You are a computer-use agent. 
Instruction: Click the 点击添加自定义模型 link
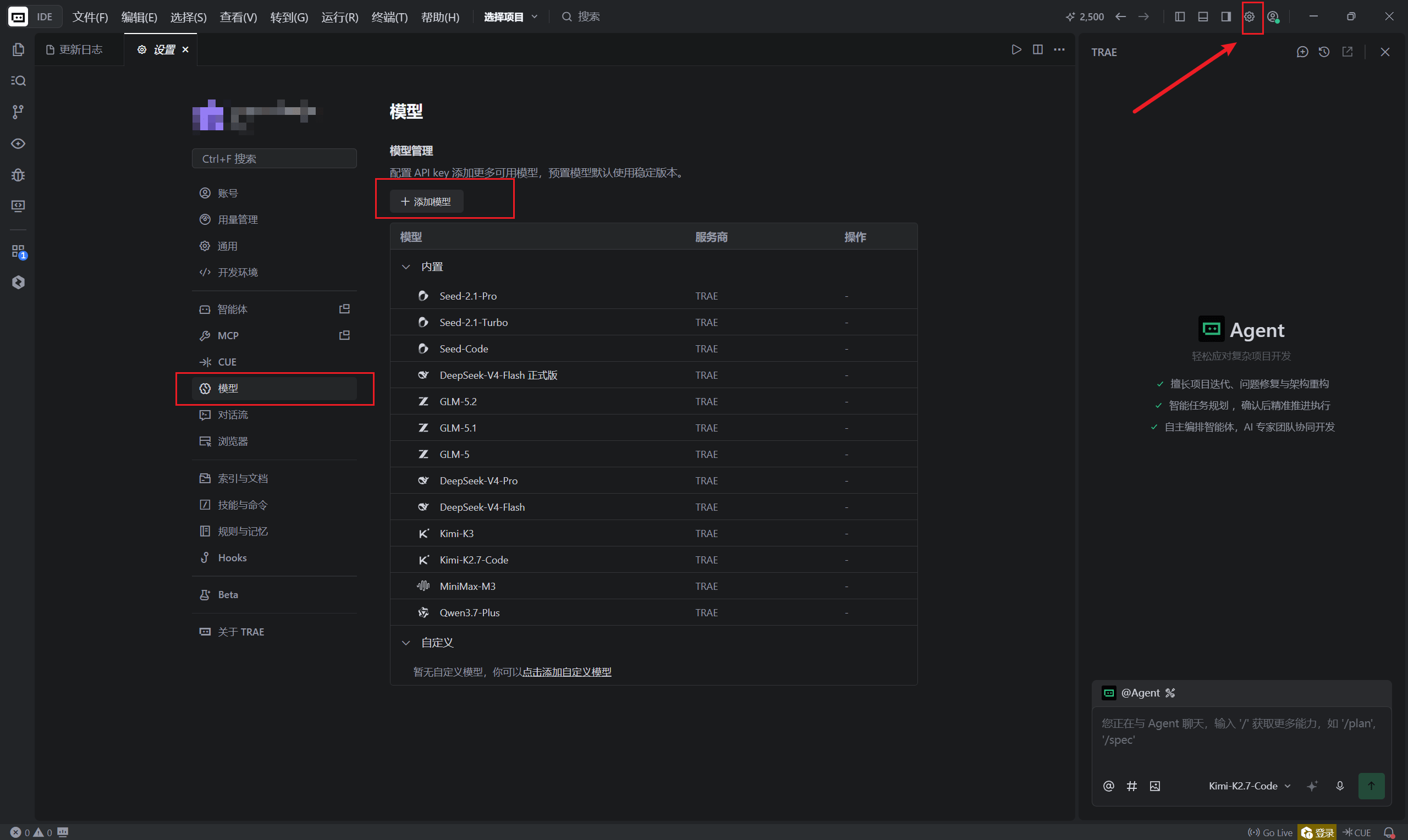point(566,672)
